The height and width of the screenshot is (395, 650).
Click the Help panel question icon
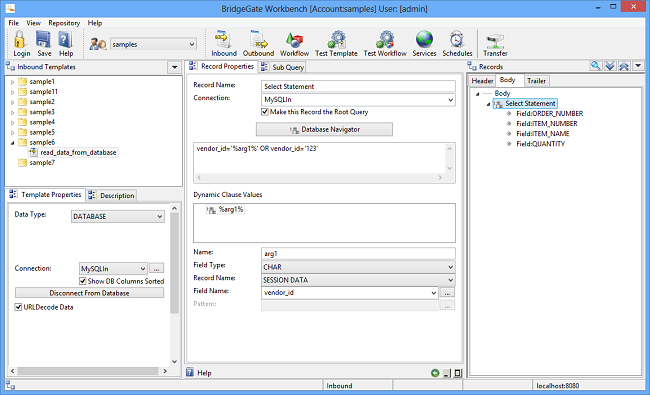pos(190,372)
